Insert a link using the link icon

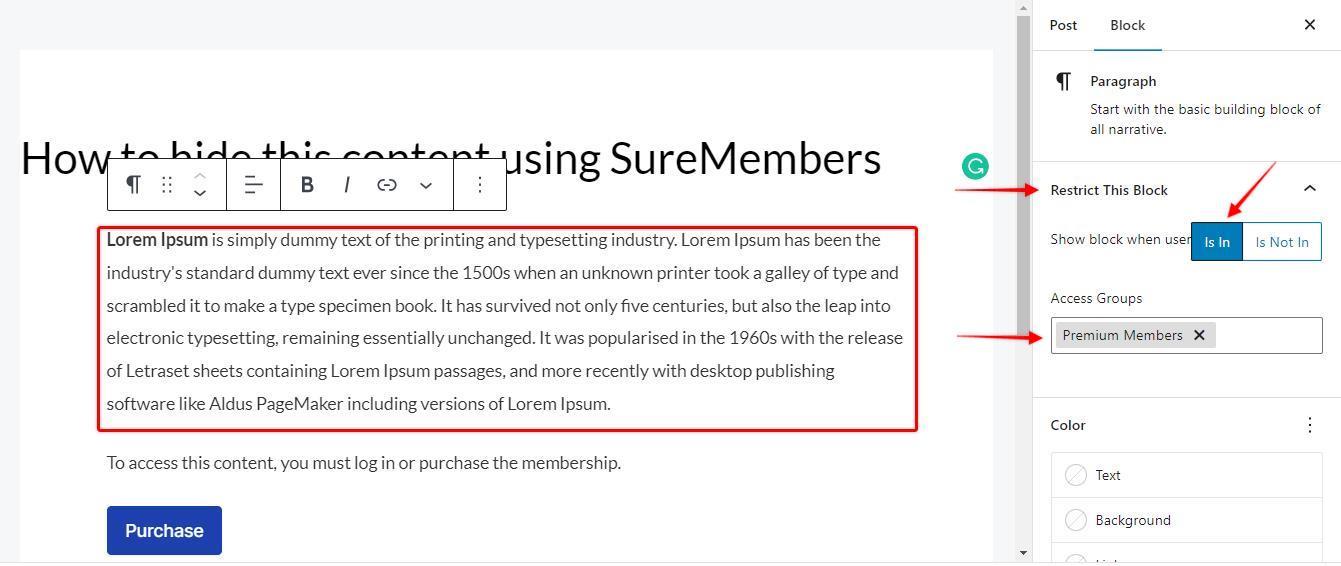click(387, 184)
